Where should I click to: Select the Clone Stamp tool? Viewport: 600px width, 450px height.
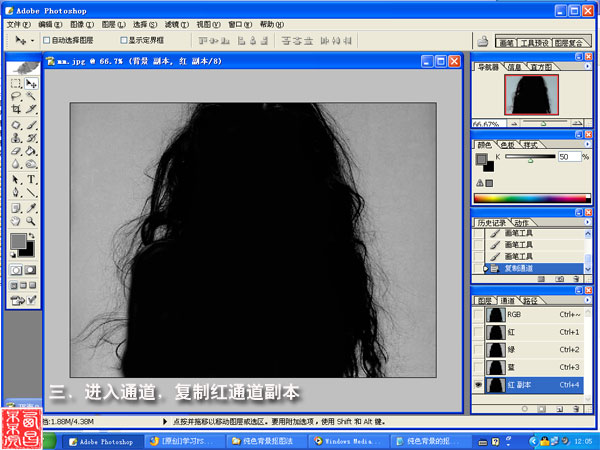point(16,138)
